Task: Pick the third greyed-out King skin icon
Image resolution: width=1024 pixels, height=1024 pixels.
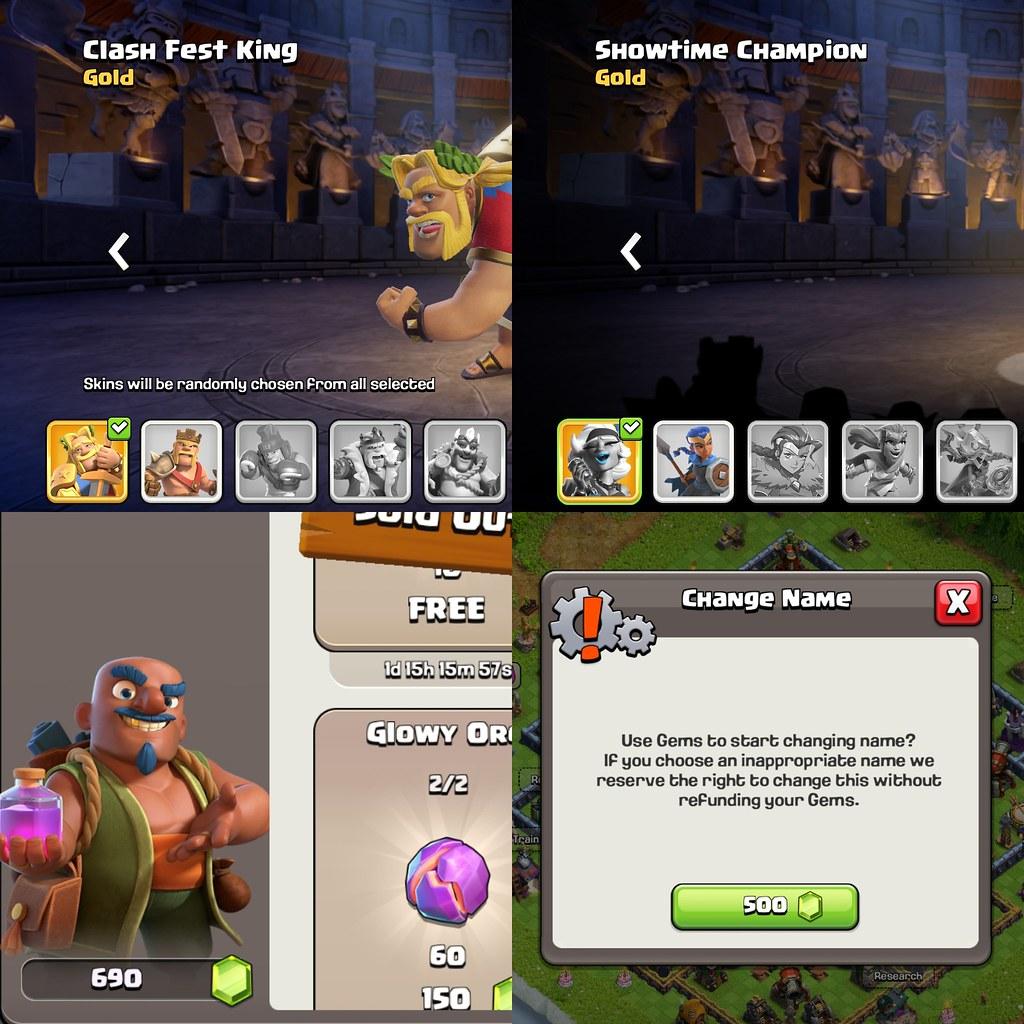Action: click(276, 461)
